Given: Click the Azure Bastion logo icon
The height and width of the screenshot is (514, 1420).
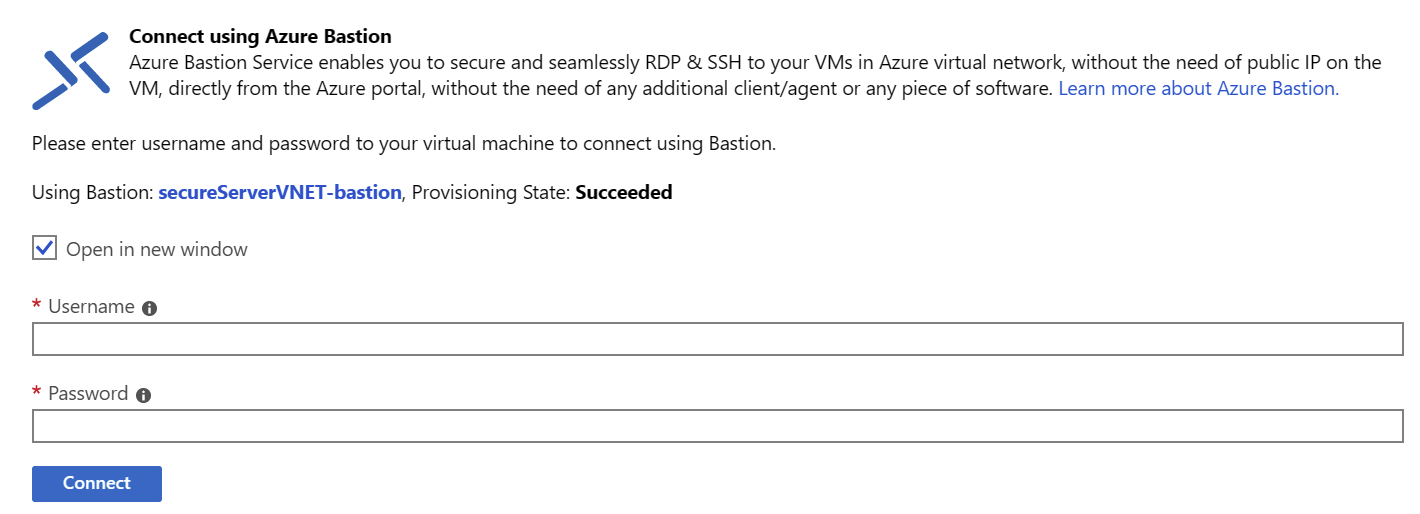Looking at the screenshot, I should 70,70.
